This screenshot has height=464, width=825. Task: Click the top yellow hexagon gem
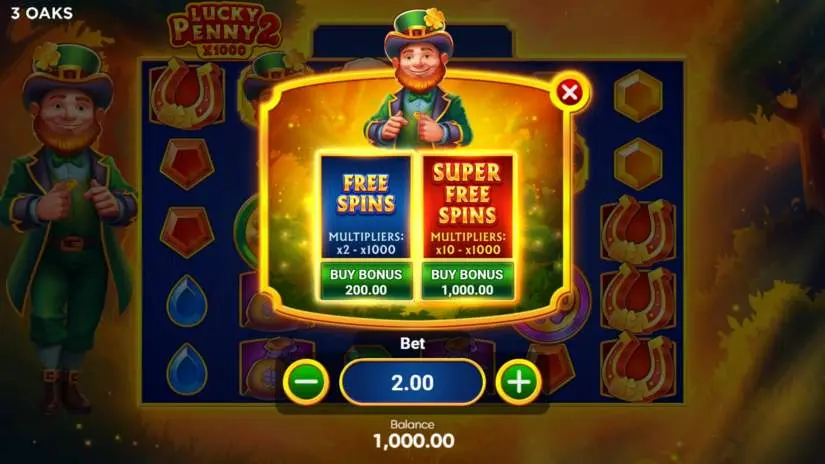(x=638, y=96)
